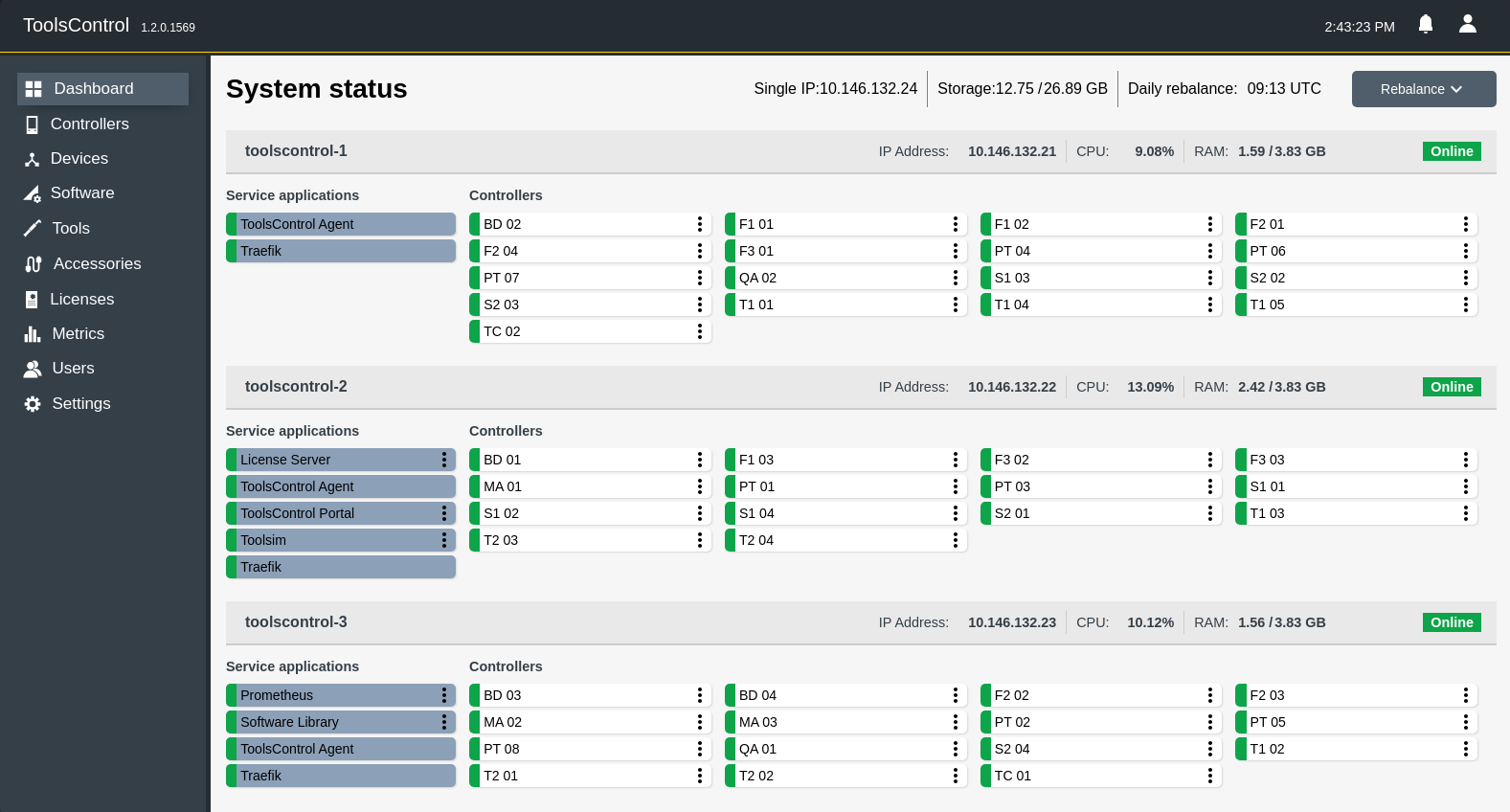Image resolution: width=1510 pixels, height=812 pixels.
Task: Click the toolscontrol-3 node name
Action: (x=296, y=622)
